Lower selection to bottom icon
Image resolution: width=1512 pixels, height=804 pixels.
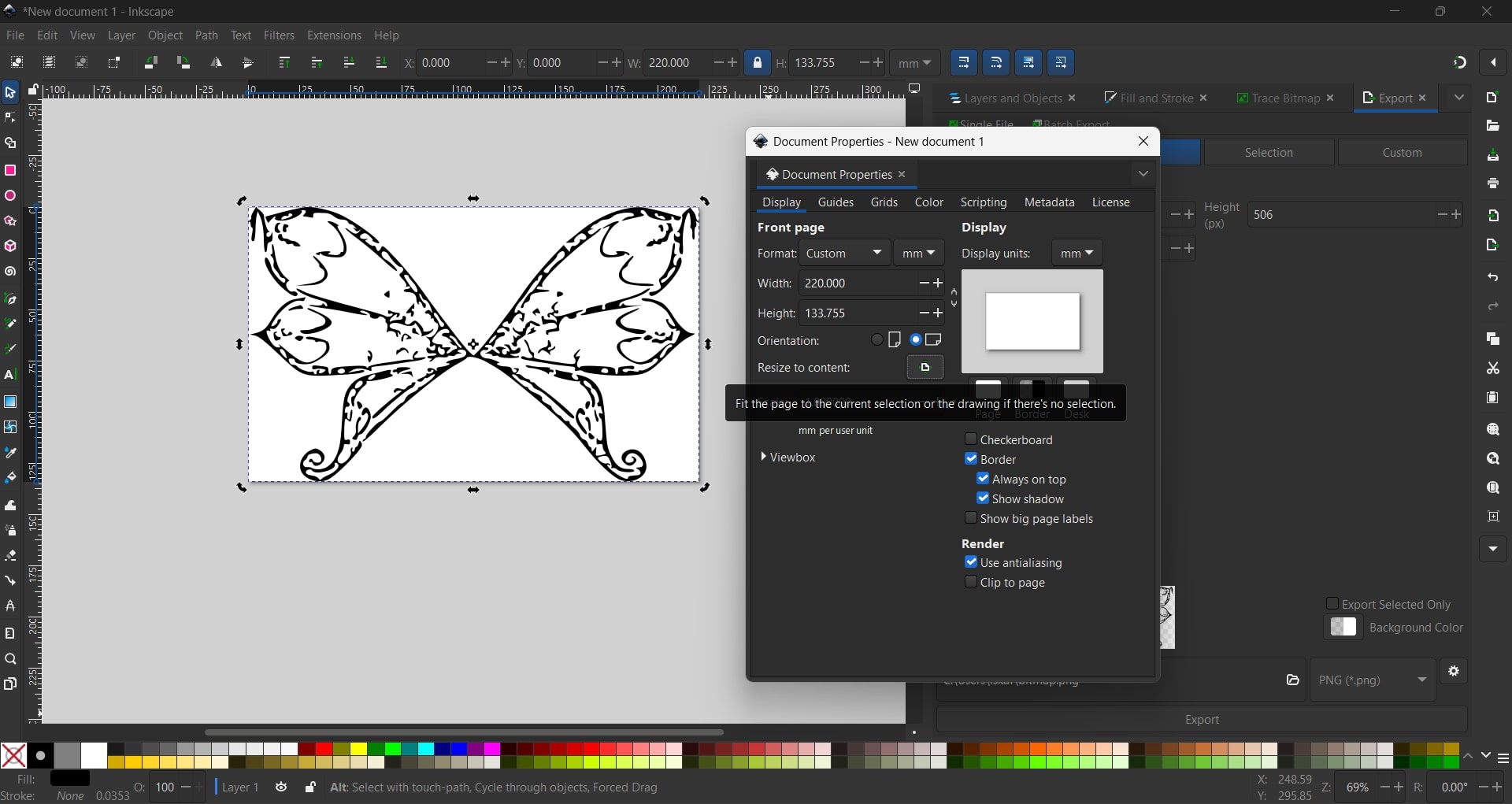[381, 63]
